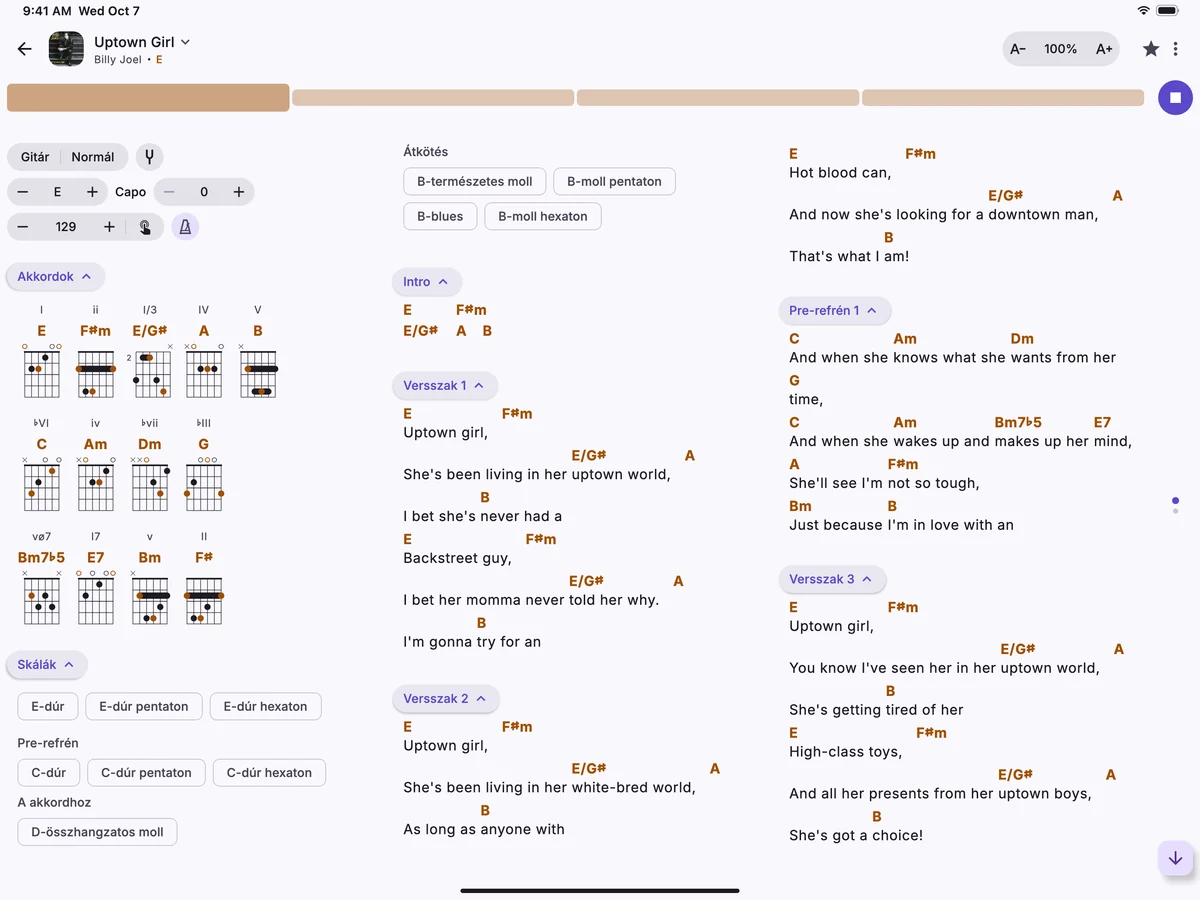1200x900 pixels.
Task: Select the E-dúr scale chip
Action: click(x=48, y=706)
